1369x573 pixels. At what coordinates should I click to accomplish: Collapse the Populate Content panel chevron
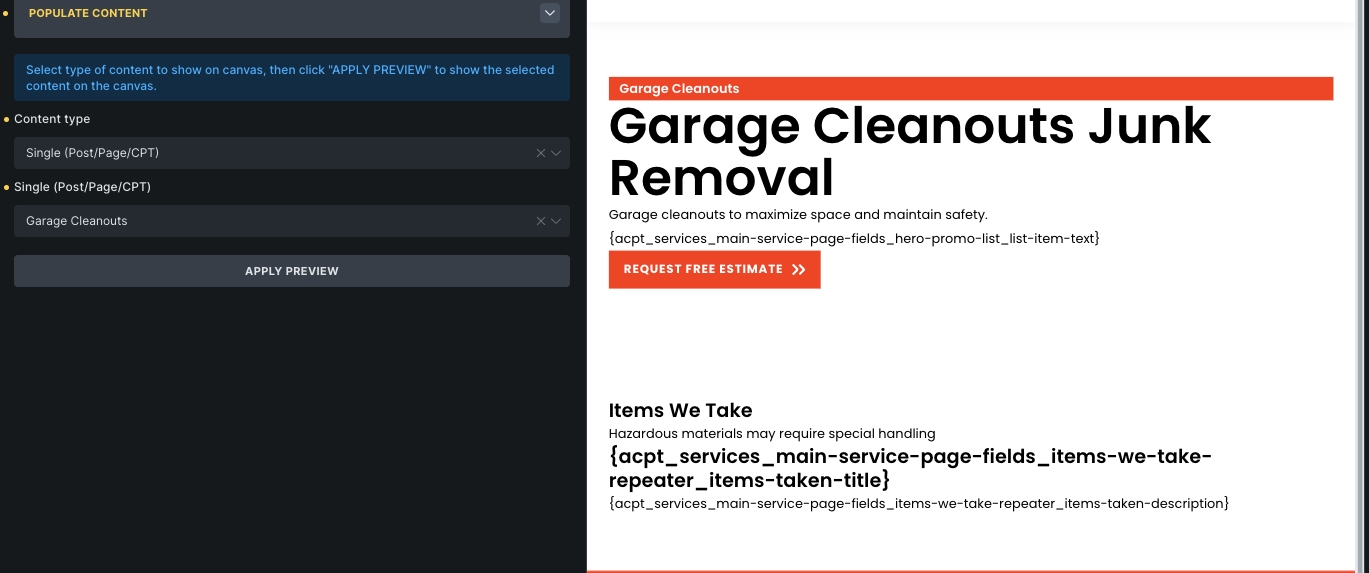pyautogui.click(x=549, y=13)
